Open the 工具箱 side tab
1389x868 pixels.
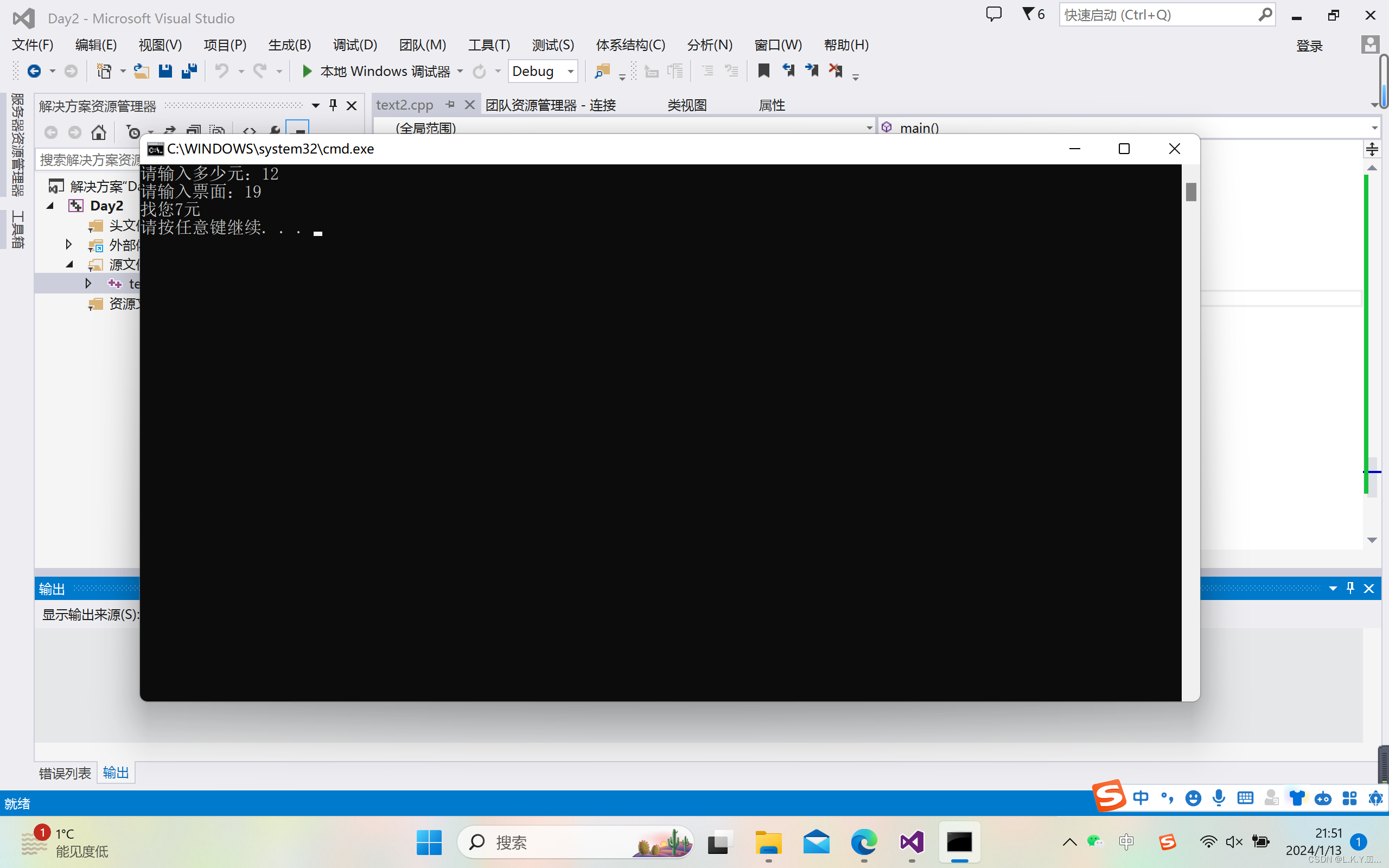pyautogui.click(x=18, y=229)
